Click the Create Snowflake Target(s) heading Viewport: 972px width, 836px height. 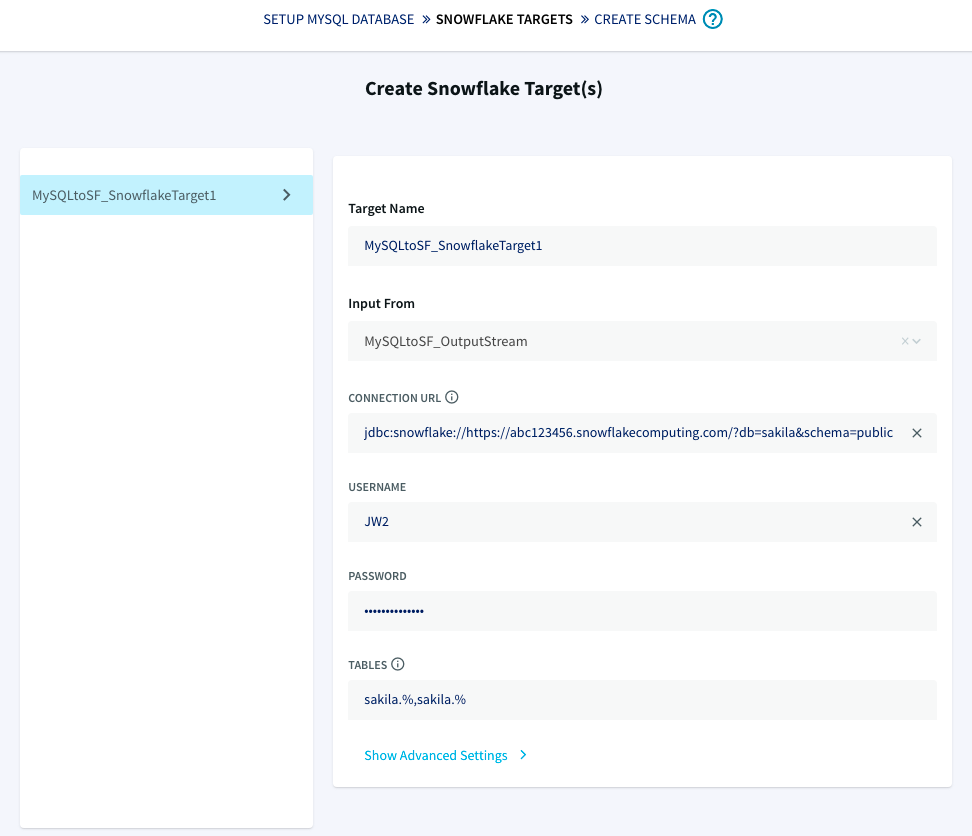click(484, 89)
